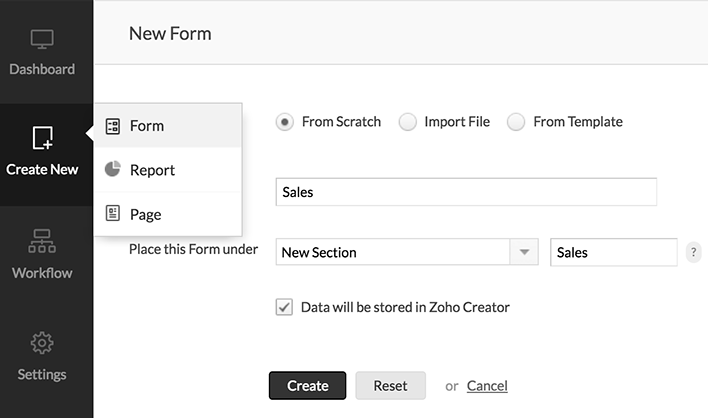The width and height of the screenshot is (708, 418).
Task: Click the question mark help icon
Action: coord(694,253)
